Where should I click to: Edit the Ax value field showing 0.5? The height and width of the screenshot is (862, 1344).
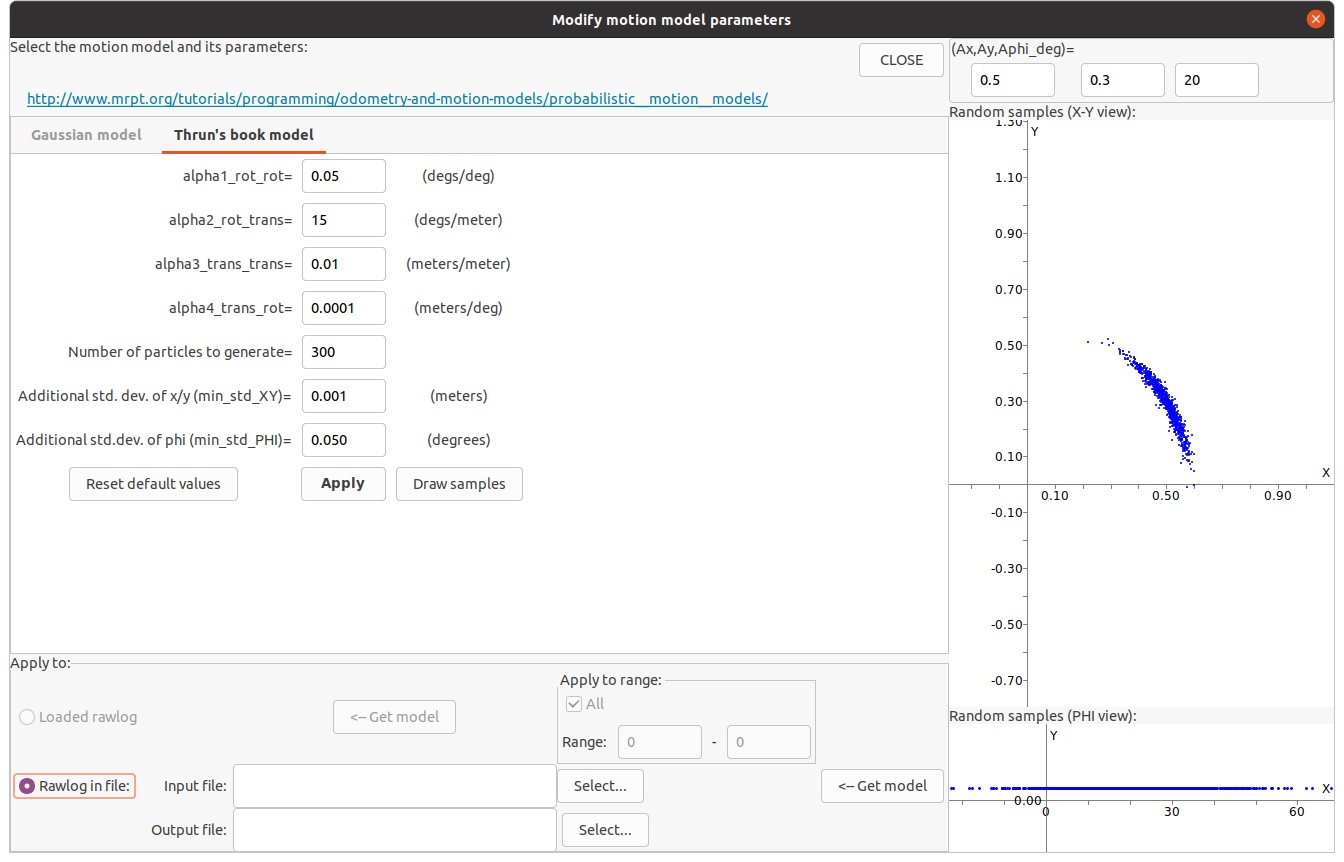tap(1012, 80)
